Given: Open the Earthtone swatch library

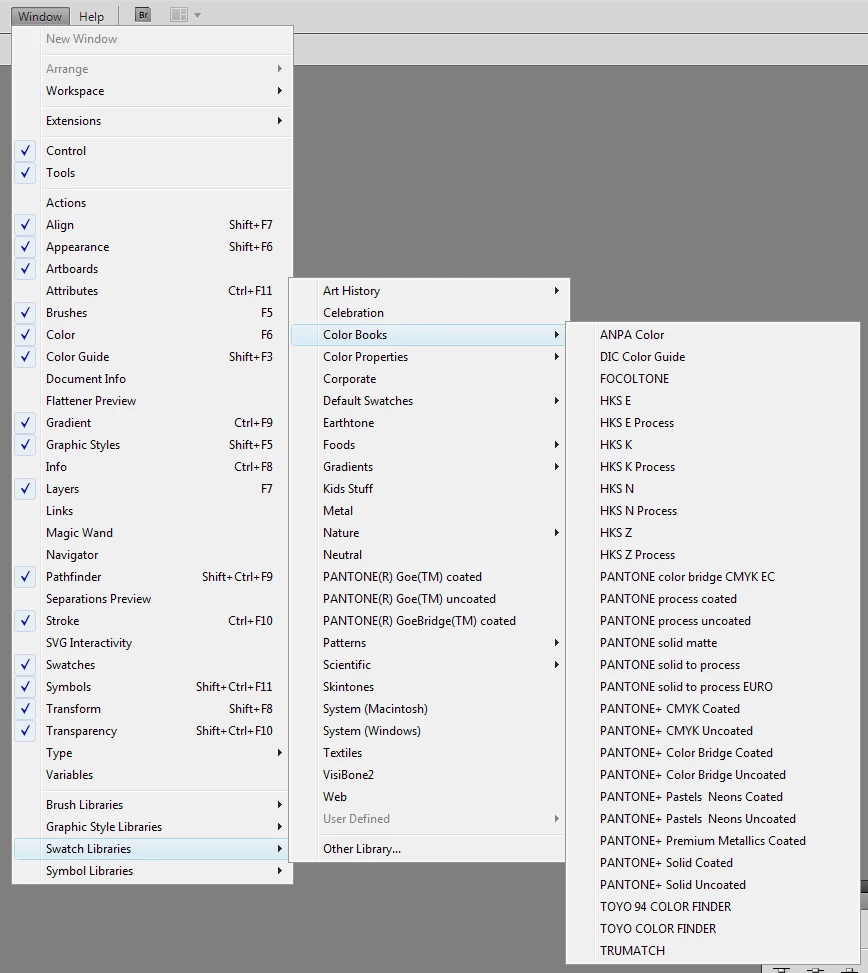Looking at the screenshot, I should click(428, 423).
